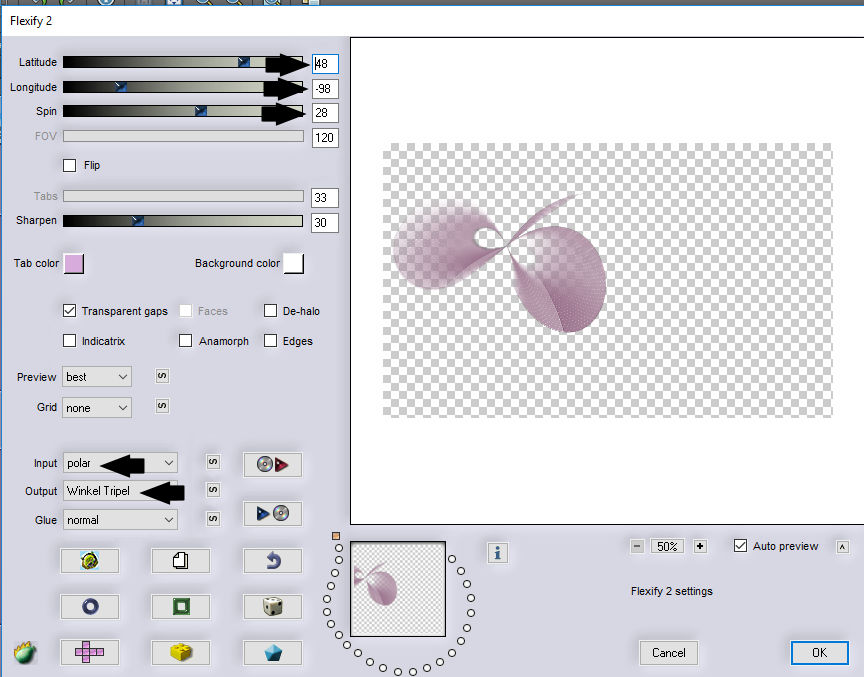864x677 pixels.
Task: Open the Input projection dropdown
Action: 120,463
